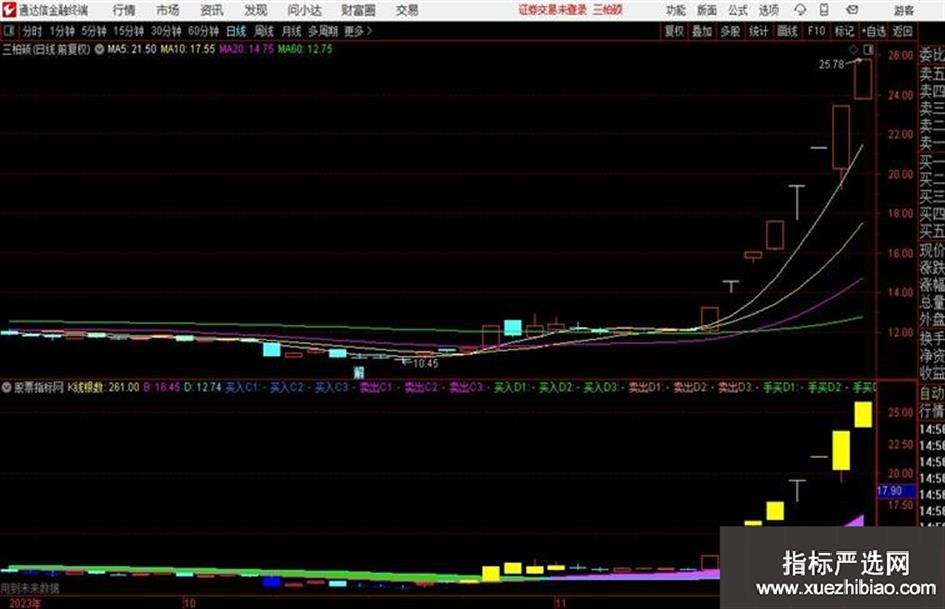945x609 pixels.
Task: Click the 统计 toolbar button
Action: pyautogui.click(x=758, y=31)
